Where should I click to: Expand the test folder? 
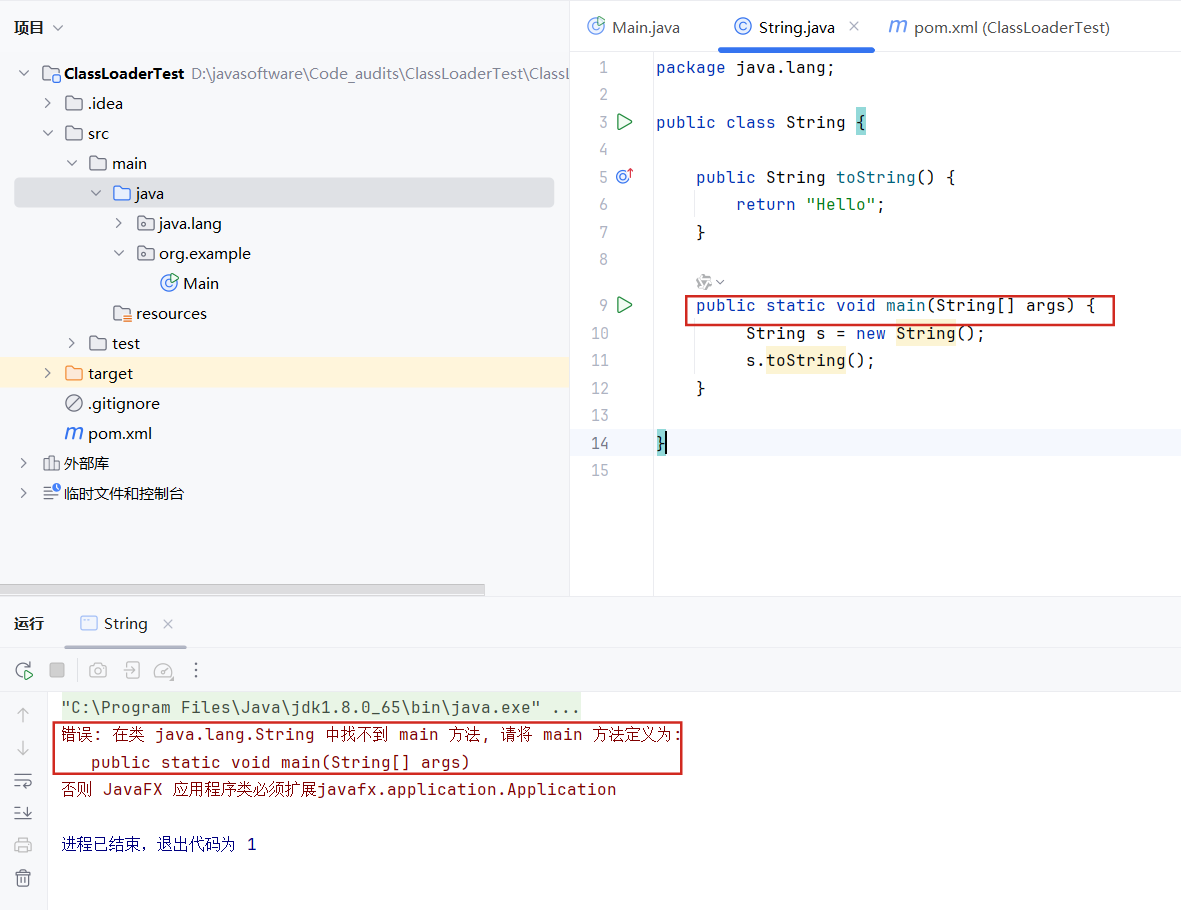(72, 343)
